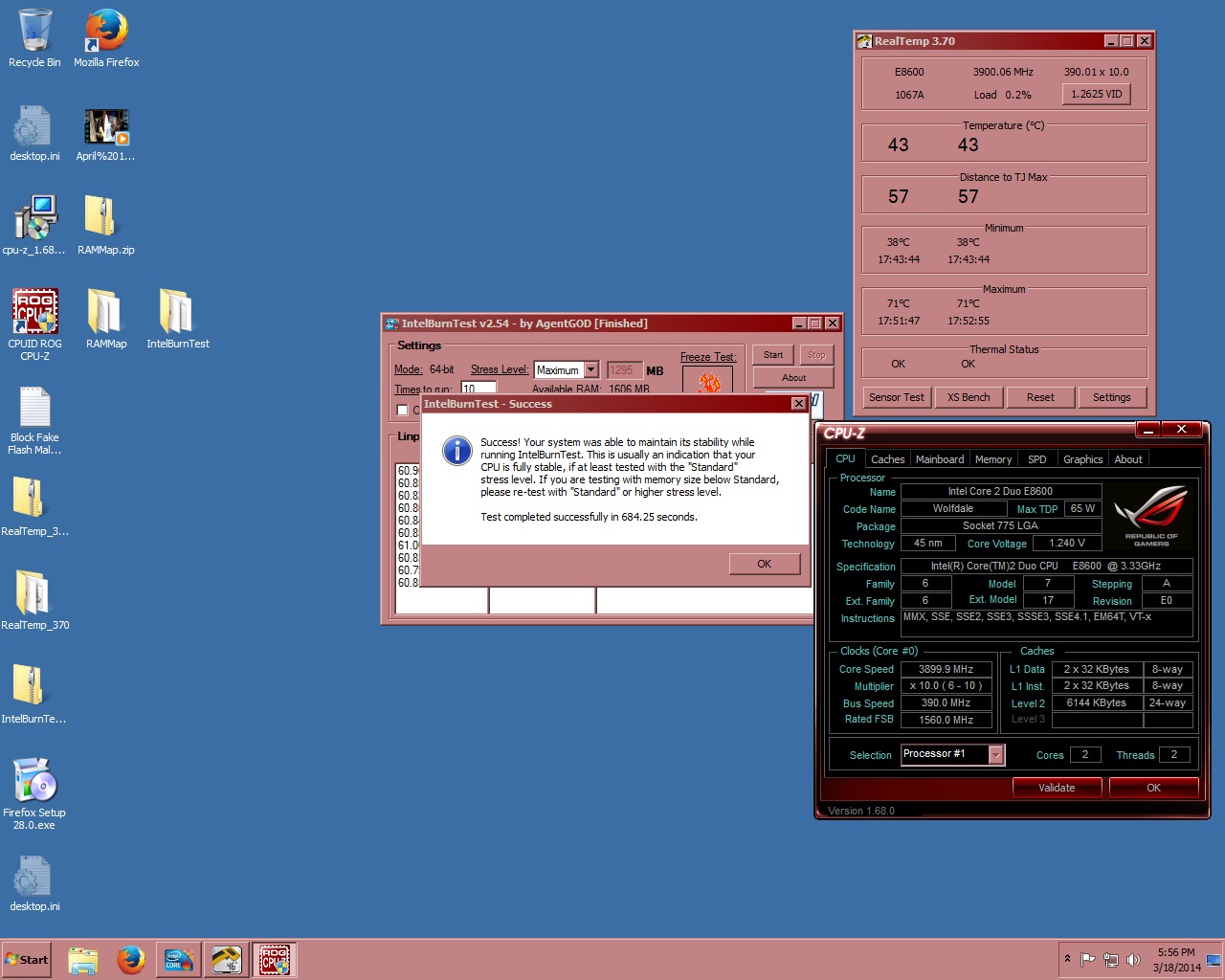Click the Level 2 cache value 6144 KBytes
This screenshot has height=980, width=1225.
coord(1097,702)
